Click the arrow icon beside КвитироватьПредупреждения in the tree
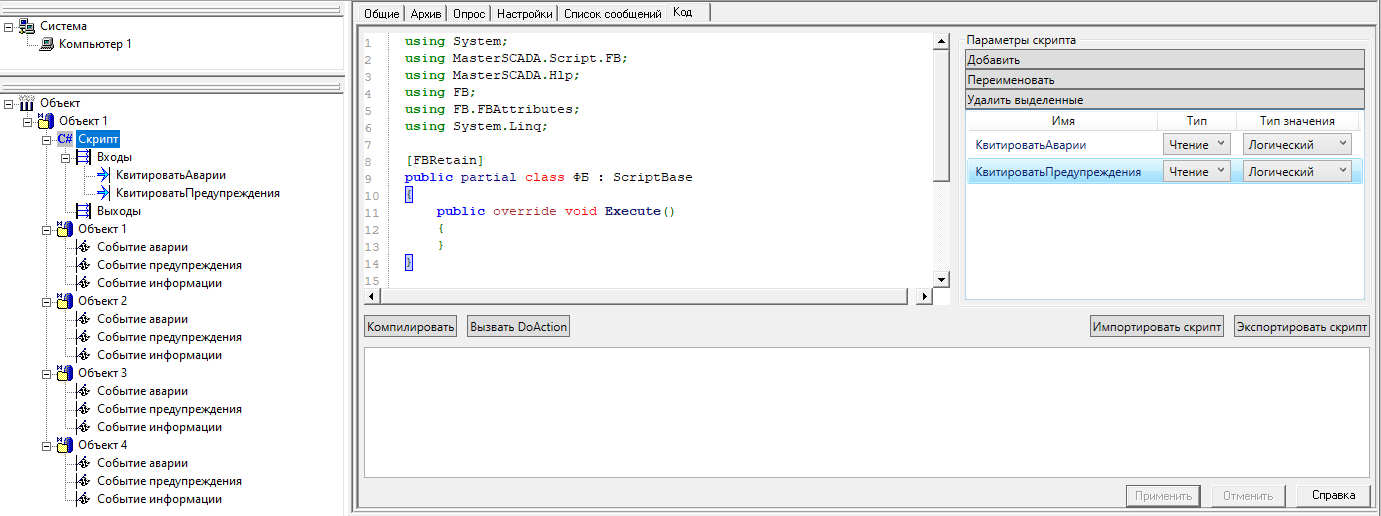 [103, 193]
